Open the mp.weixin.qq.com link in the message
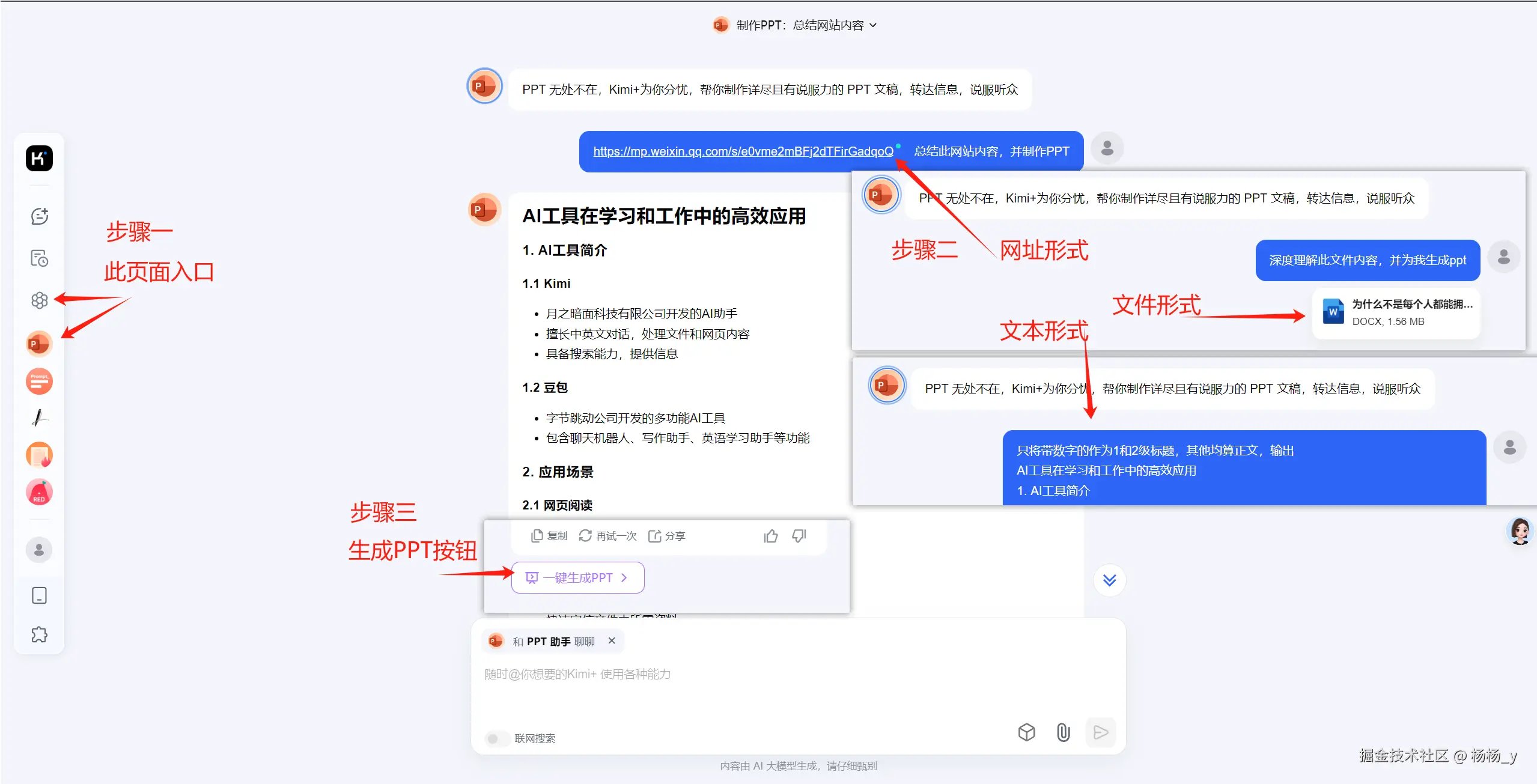Viewport: 1537px width, 784px height. click(x=743, y=151)
